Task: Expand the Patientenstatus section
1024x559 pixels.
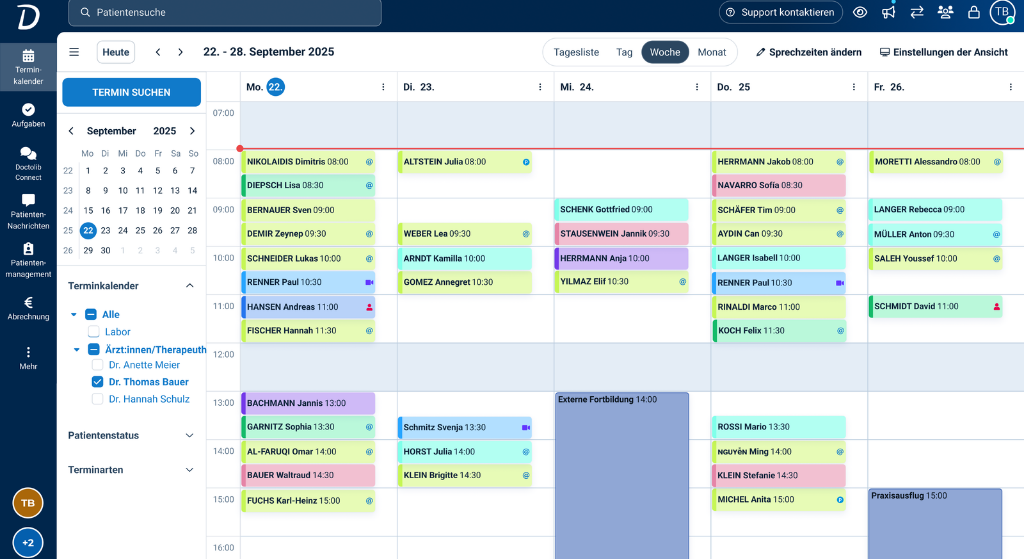Action: [x=190, y=436]
